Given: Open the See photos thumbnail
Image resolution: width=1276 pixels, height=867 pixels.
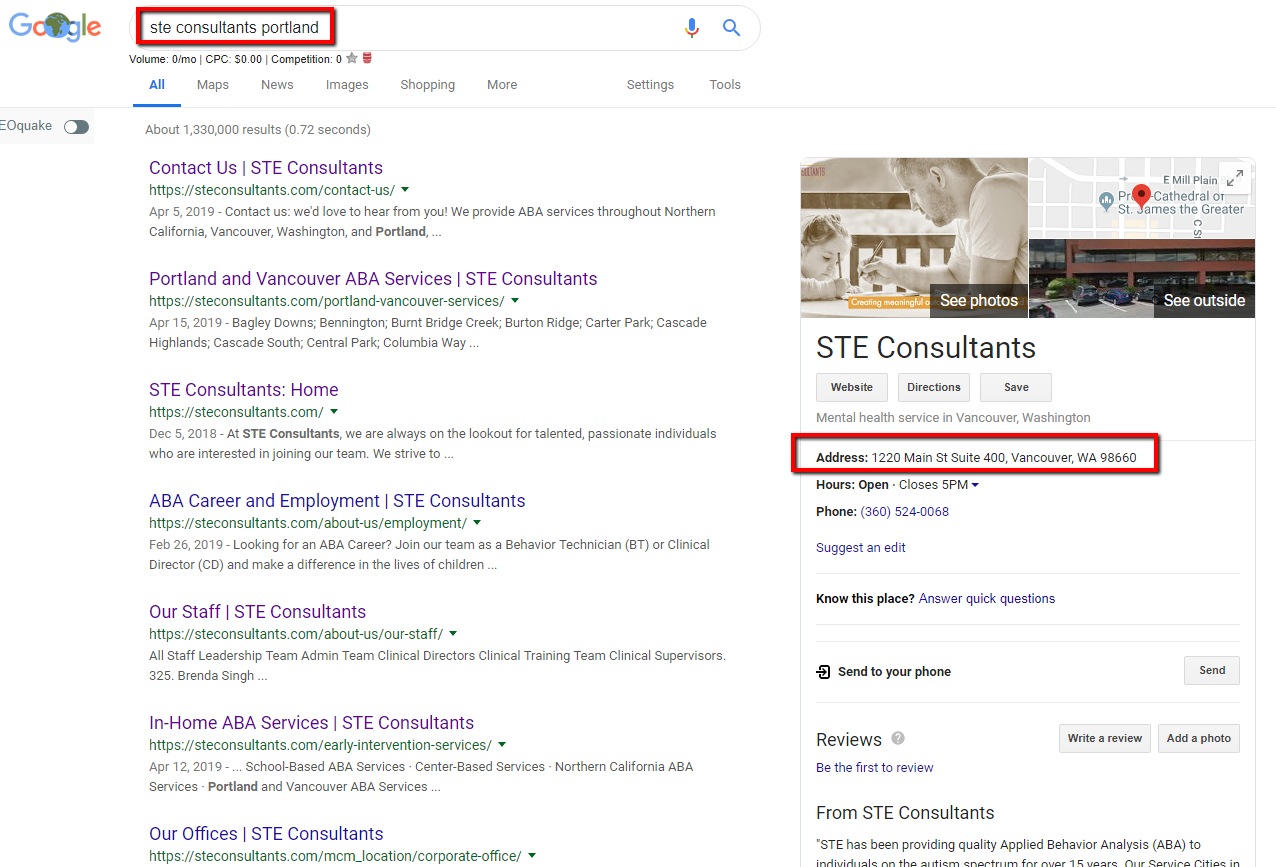Looking at the screenshot, I should tap(914, 238).
